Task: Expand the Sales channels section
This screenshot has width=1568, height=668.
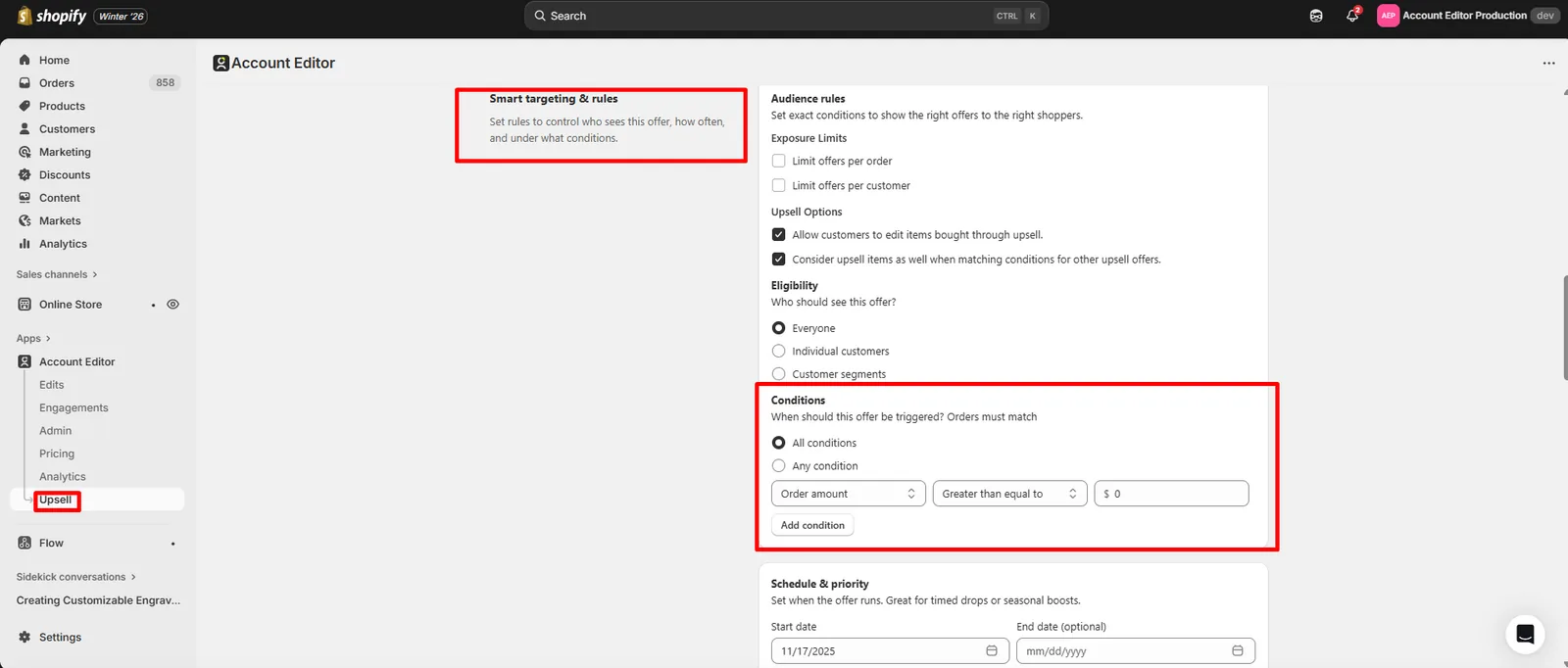Action: point(57,274)
